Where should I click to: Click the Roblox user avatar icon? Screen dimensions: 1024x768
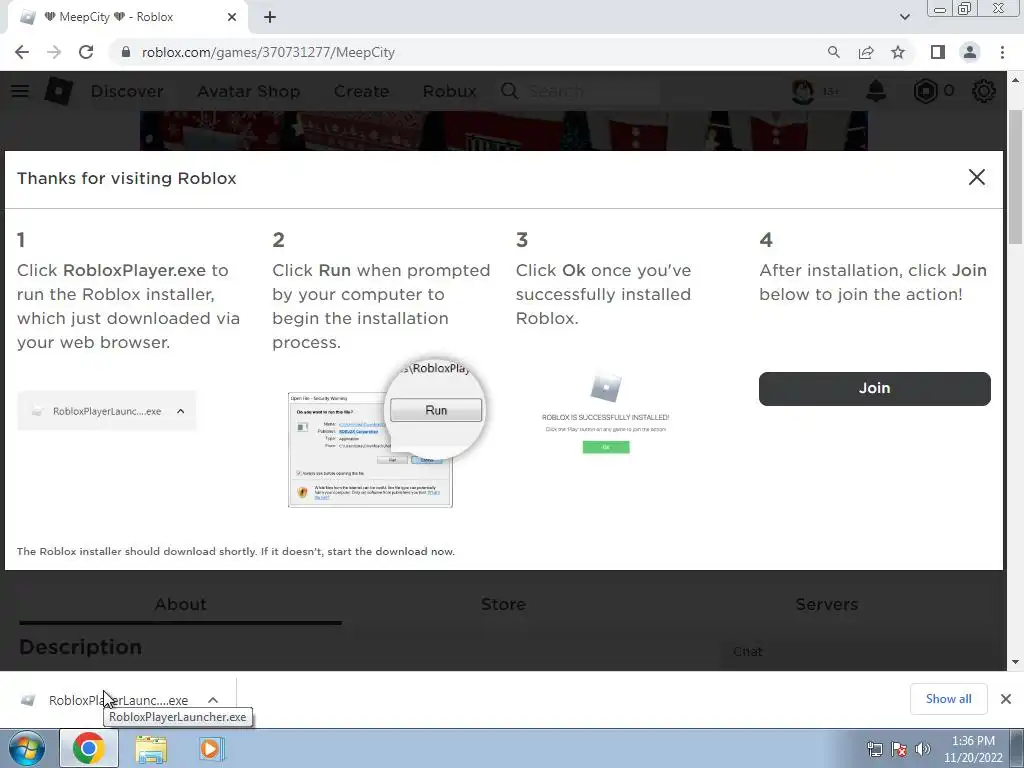(x=803, y=91)
